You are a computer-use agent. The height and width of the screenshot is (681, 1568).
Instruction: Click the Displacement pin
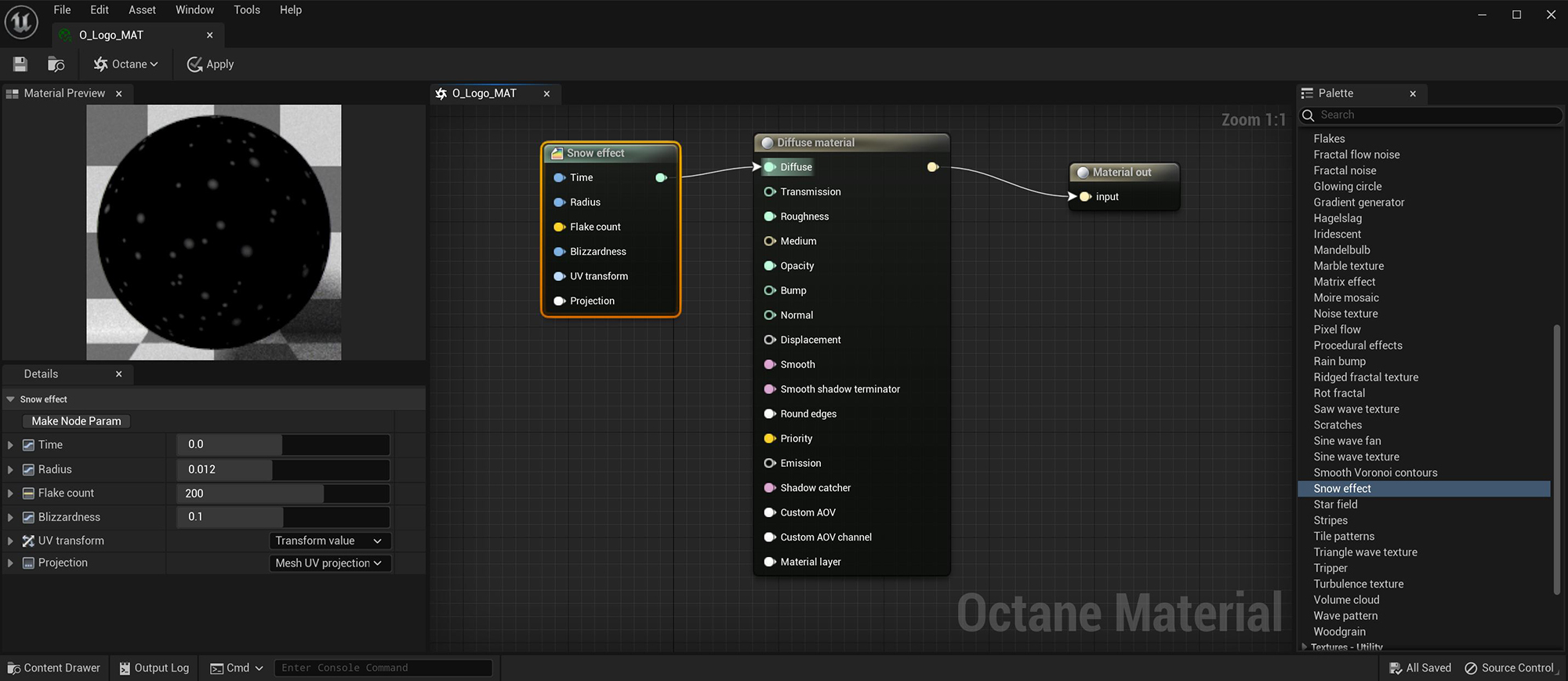point(769,340)
